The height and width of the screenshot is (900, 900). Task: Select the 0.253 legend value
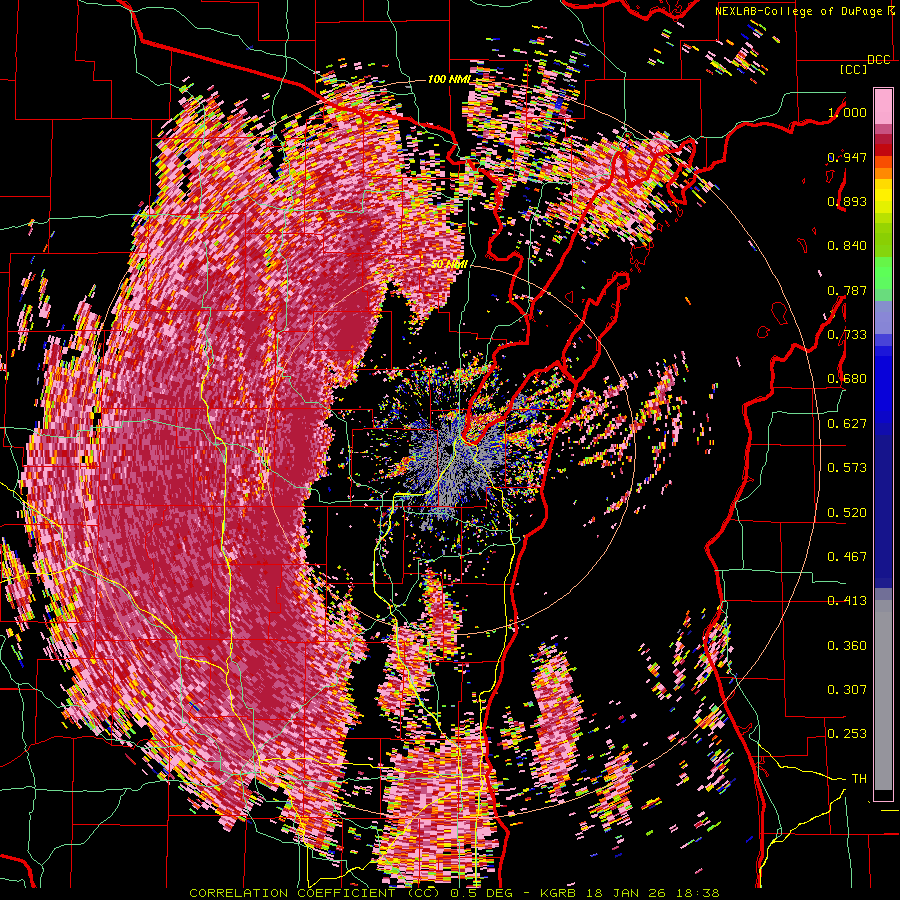[x=847, y=734]
